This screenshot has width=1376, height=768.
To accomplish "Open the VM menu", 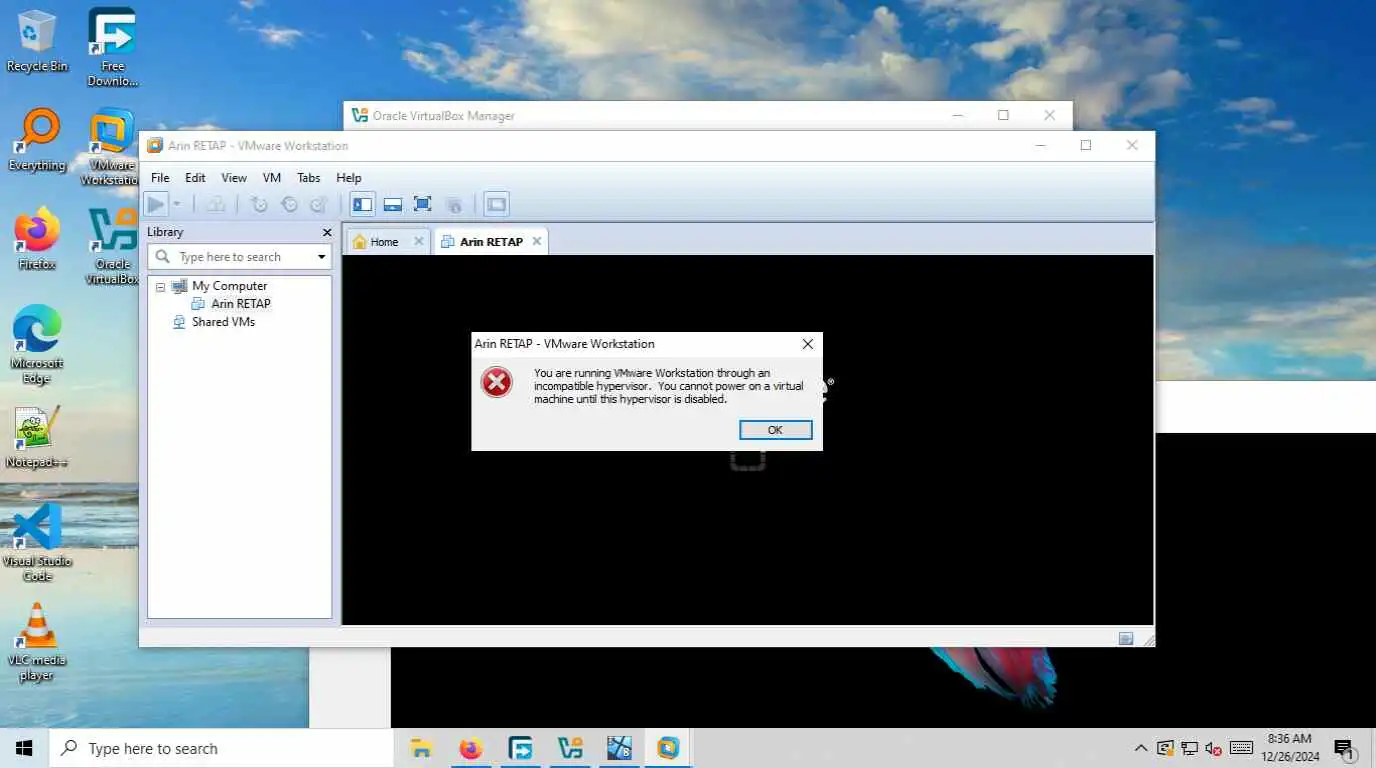I will (272, 177).
